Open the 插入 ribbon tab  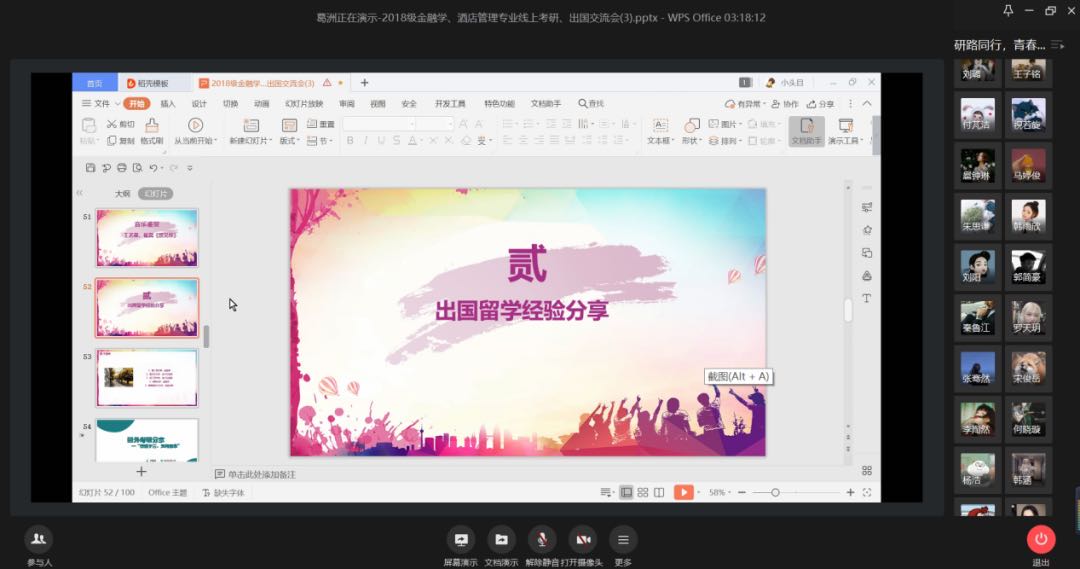[x=168, y=103]
